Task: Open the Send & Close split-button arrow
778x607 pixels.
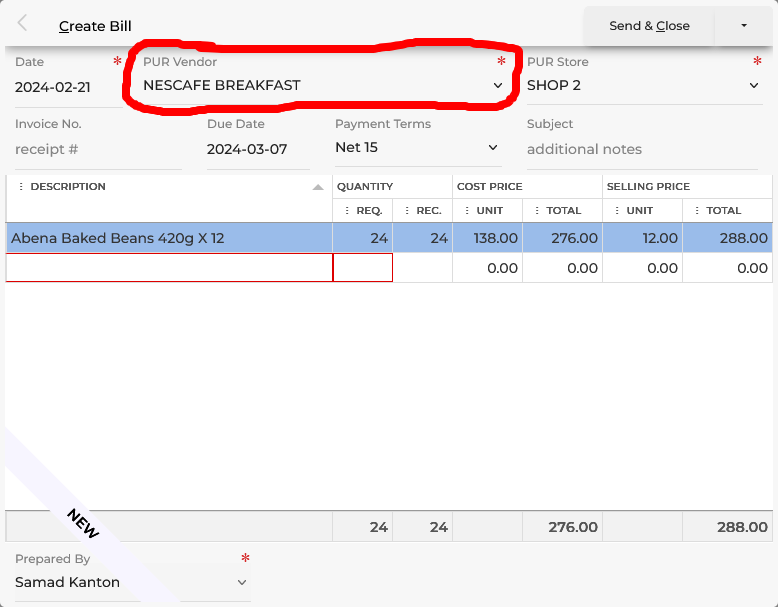Action: (x=743, y=26)
